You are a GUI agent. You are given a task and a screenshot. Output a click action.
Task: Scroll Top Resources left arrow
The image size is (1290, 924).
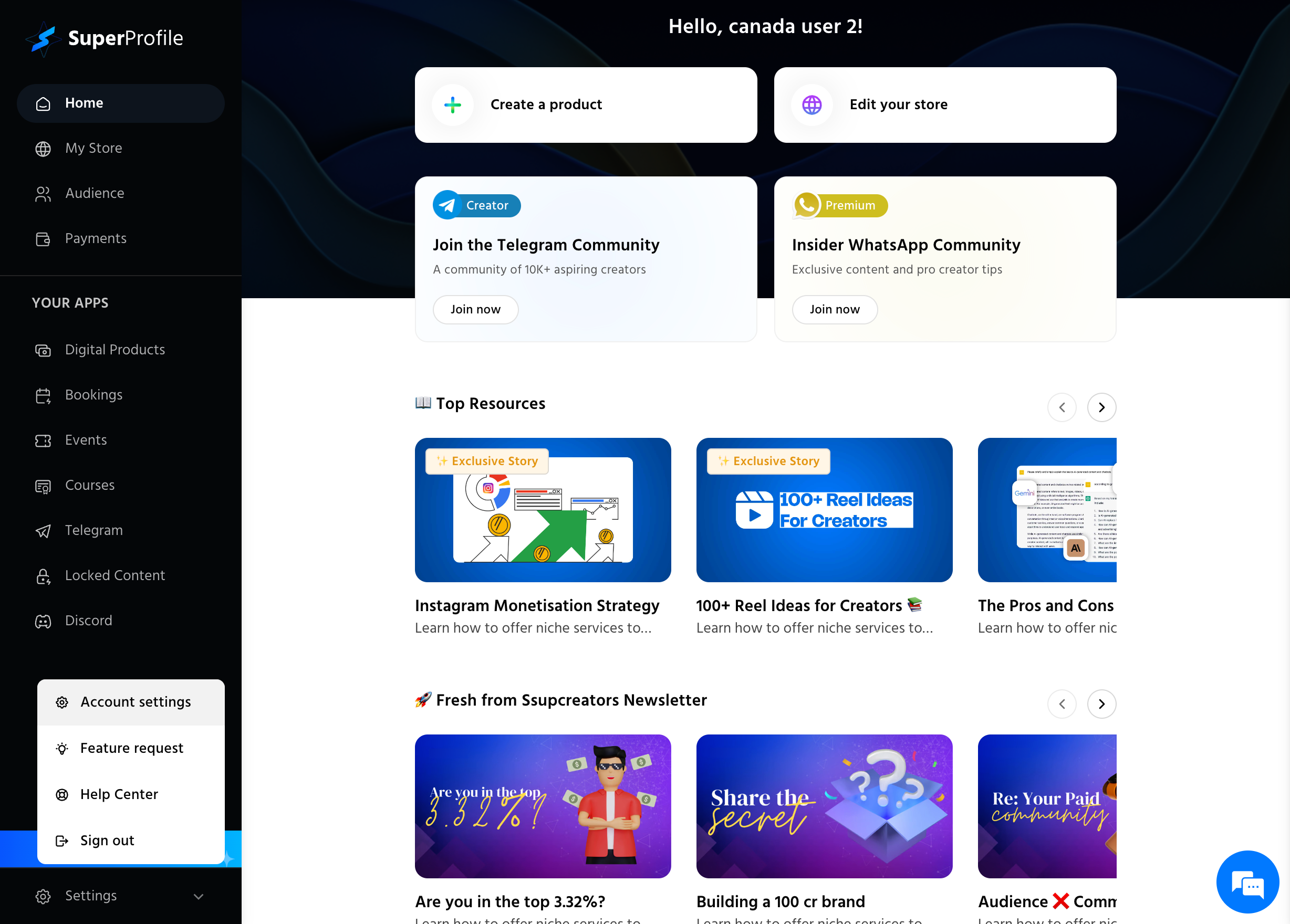tap(1063, 407)
